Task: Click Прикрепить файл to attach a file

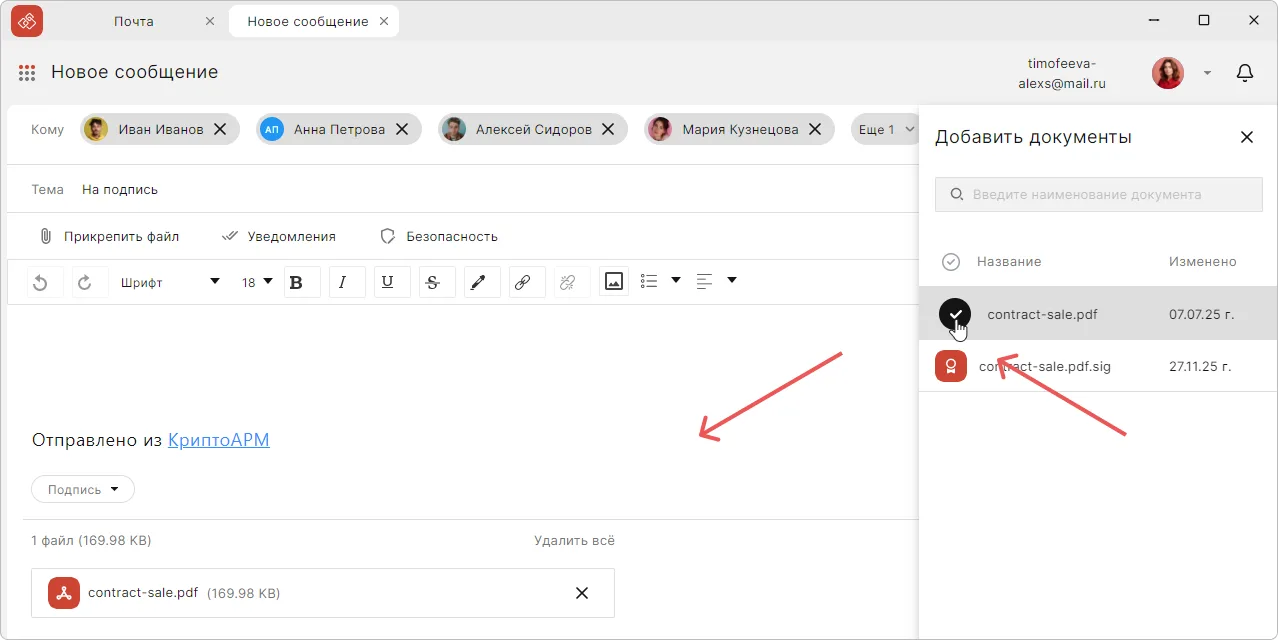Action: 109,237
